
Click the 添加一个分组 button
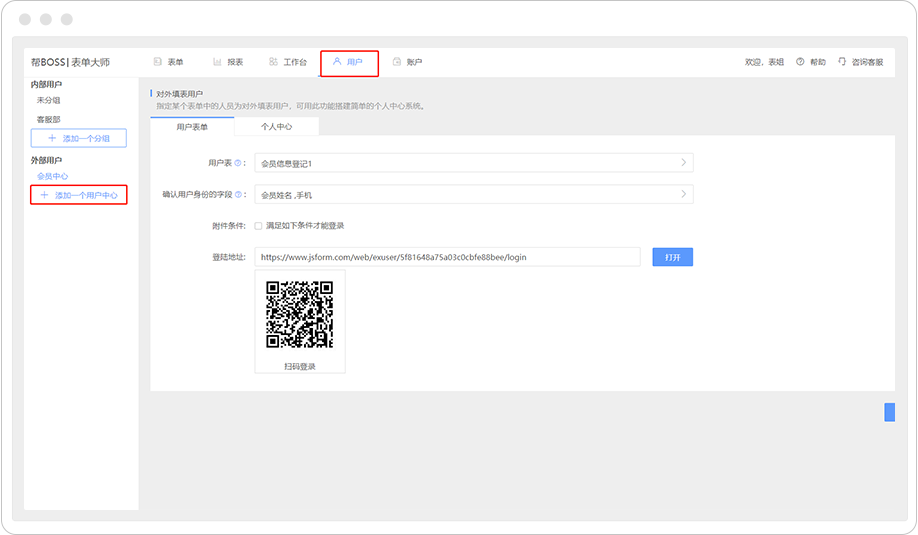(79, 138)
